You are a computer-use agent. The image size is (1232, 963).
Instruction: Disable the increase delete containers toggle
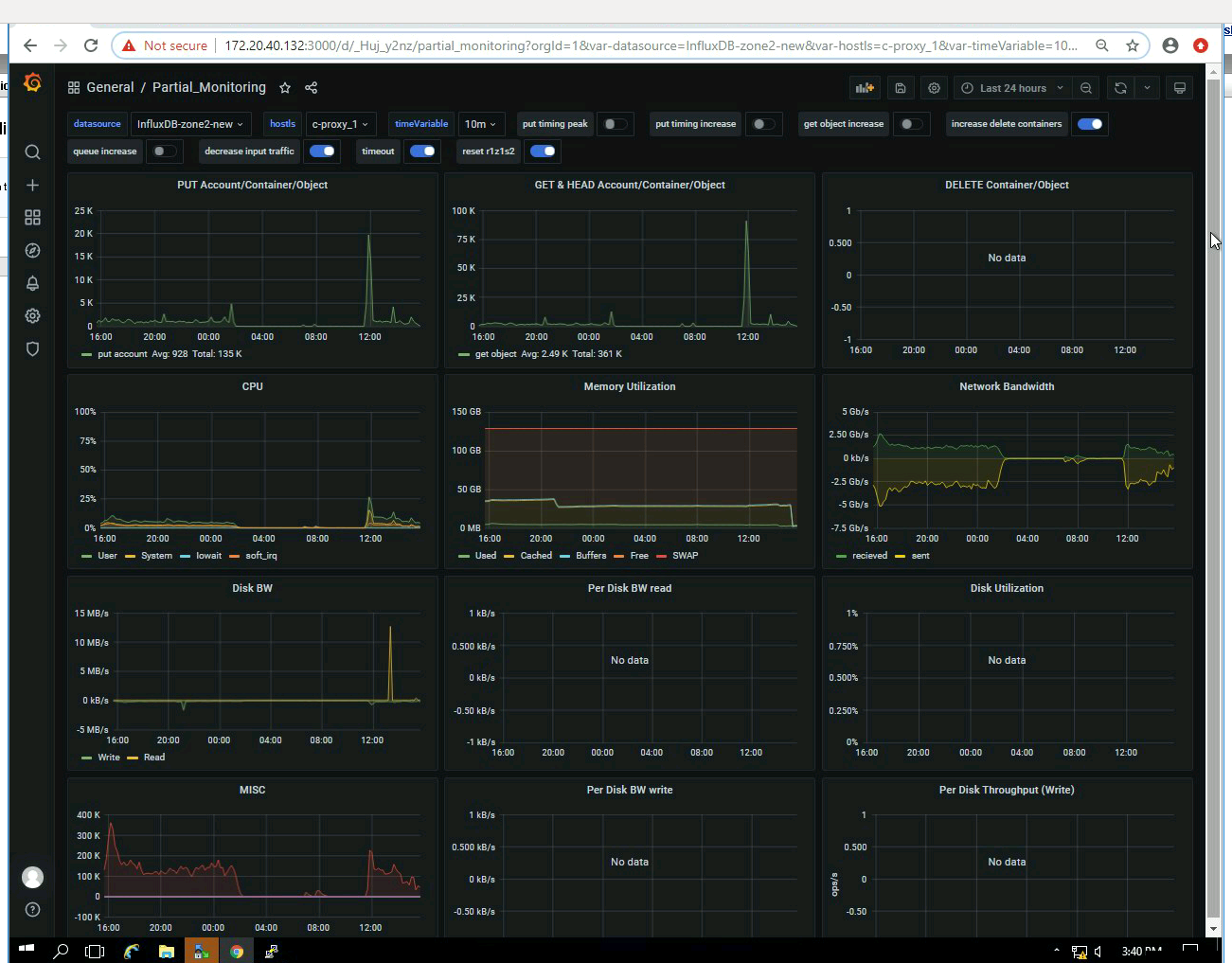(x=1090, y=124)
